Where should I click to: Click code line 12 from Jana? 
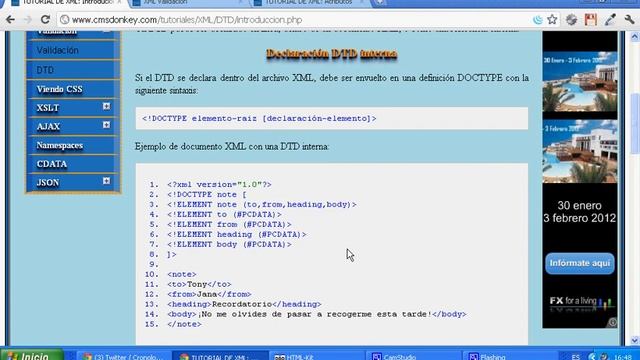209,294
